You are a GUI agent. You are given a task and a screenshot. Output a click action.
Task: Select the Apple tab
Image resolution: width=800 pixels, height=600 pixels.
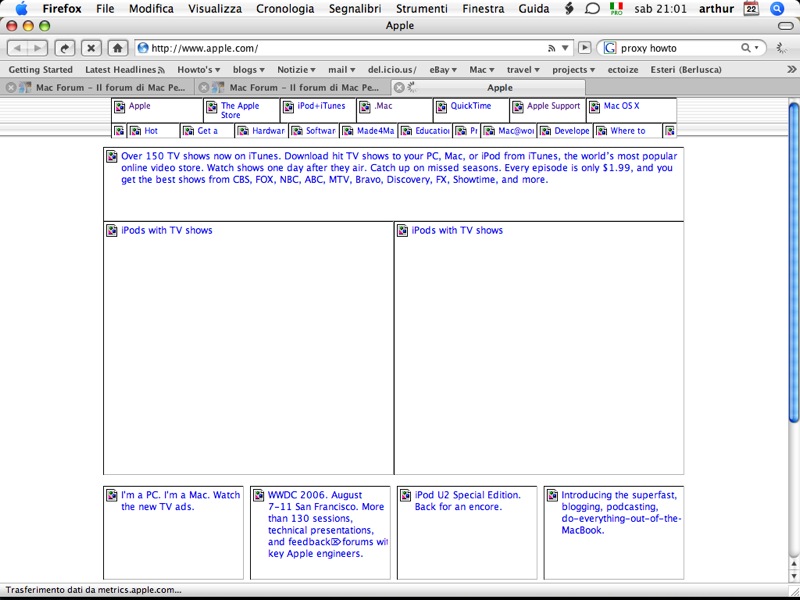(x=489, y=88)
